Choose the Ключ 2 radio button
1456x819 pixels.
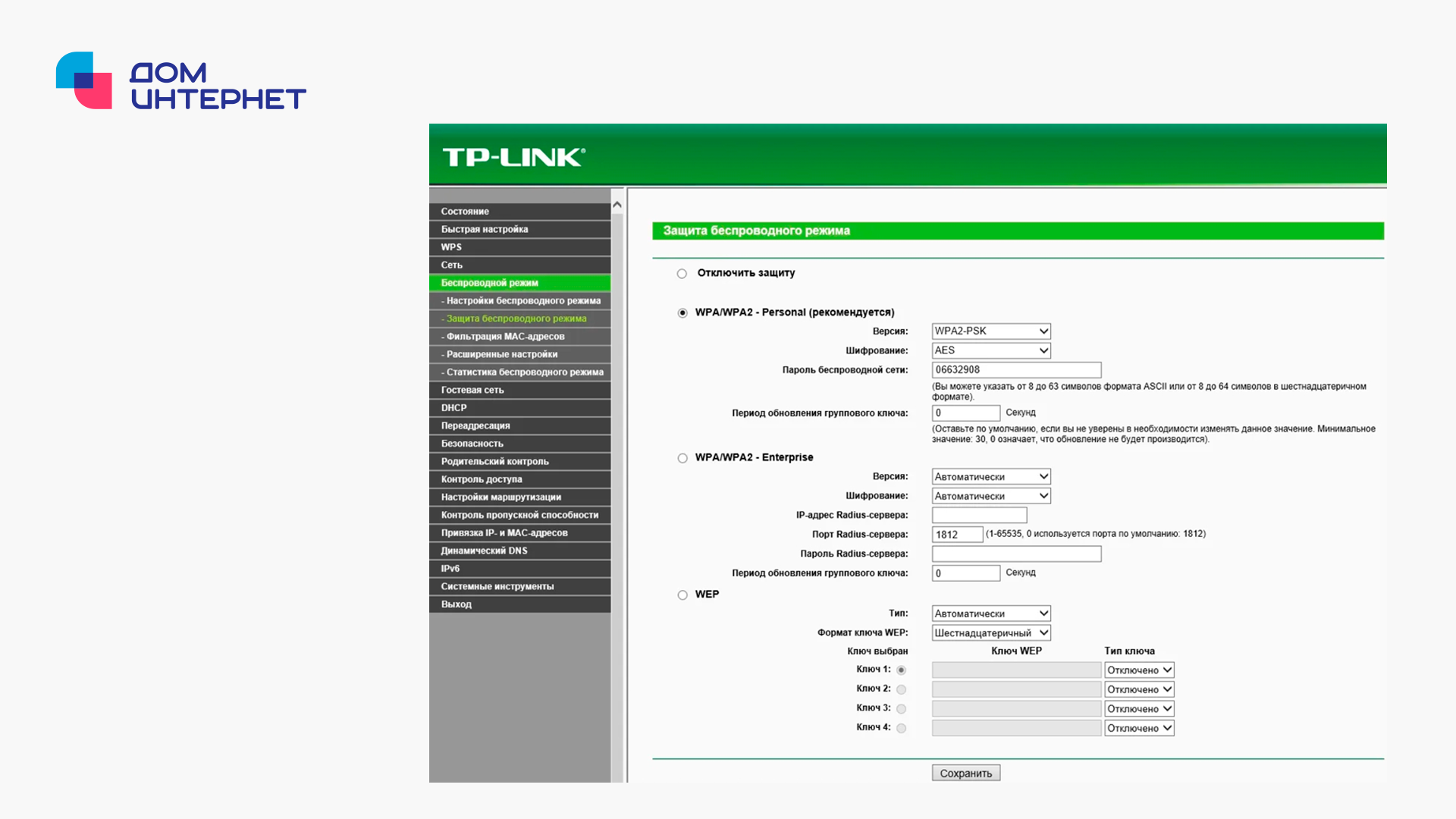(901, 689)
